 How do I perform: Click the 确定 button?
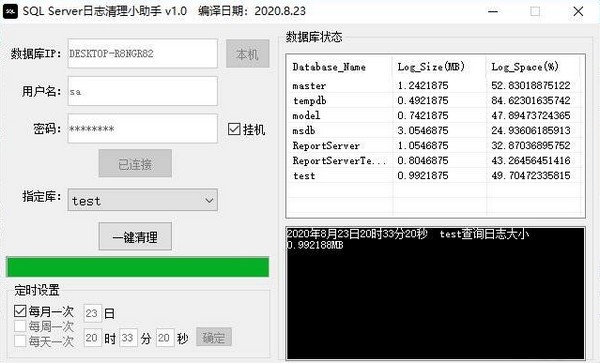tap(214, 337)
